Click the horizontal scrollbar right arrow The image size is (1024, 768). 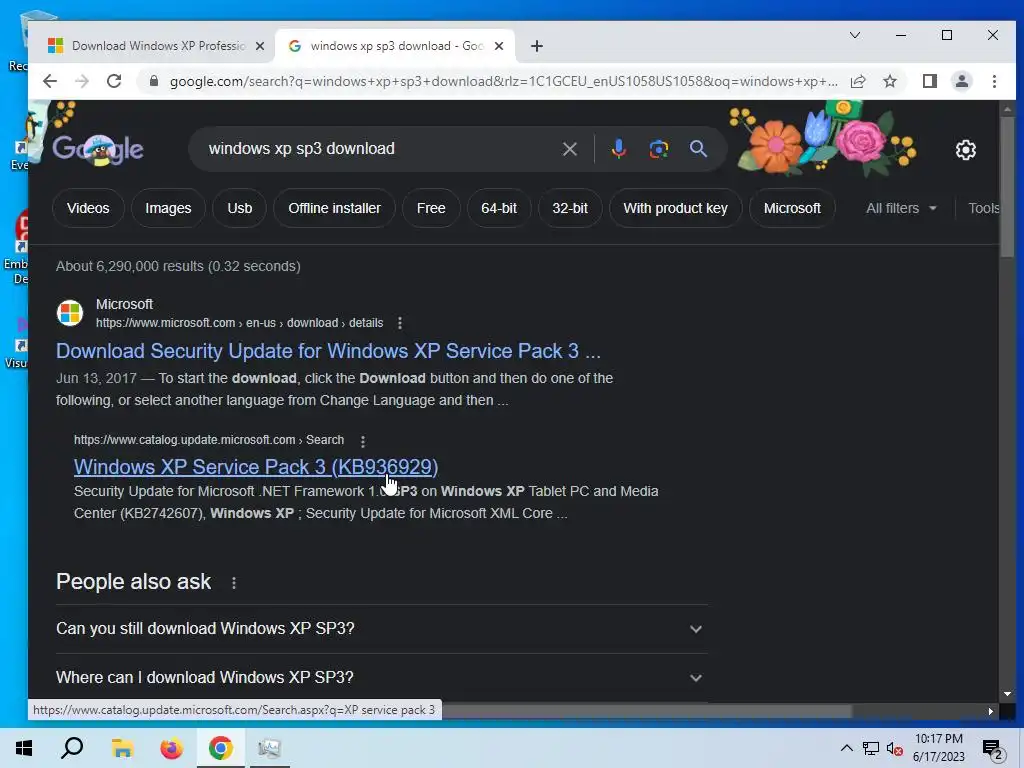[991, 711]
